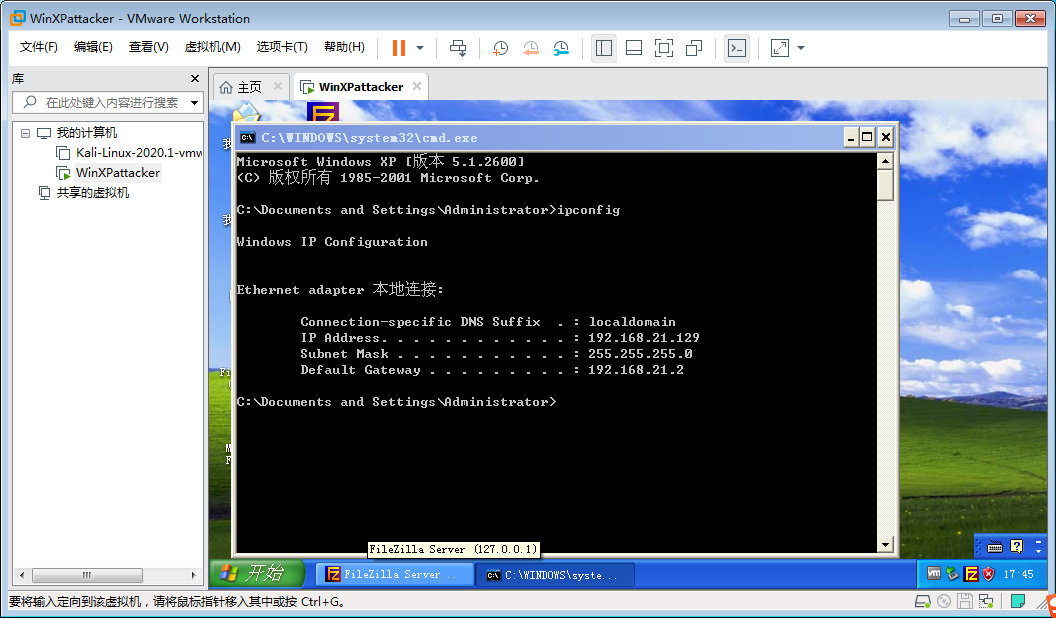Collapse the 我的计算机 tree node
The height and width of the screenshot is (618, 1056).
(x=26, y=133)
